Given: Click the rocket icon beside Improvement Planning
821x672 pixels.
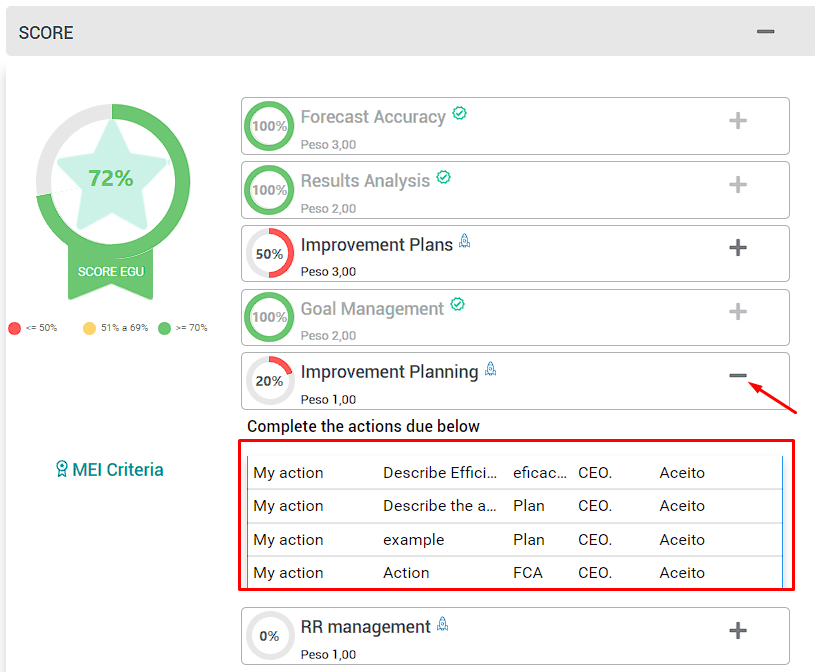Looking at the screenshot, I should coord(491,369).
